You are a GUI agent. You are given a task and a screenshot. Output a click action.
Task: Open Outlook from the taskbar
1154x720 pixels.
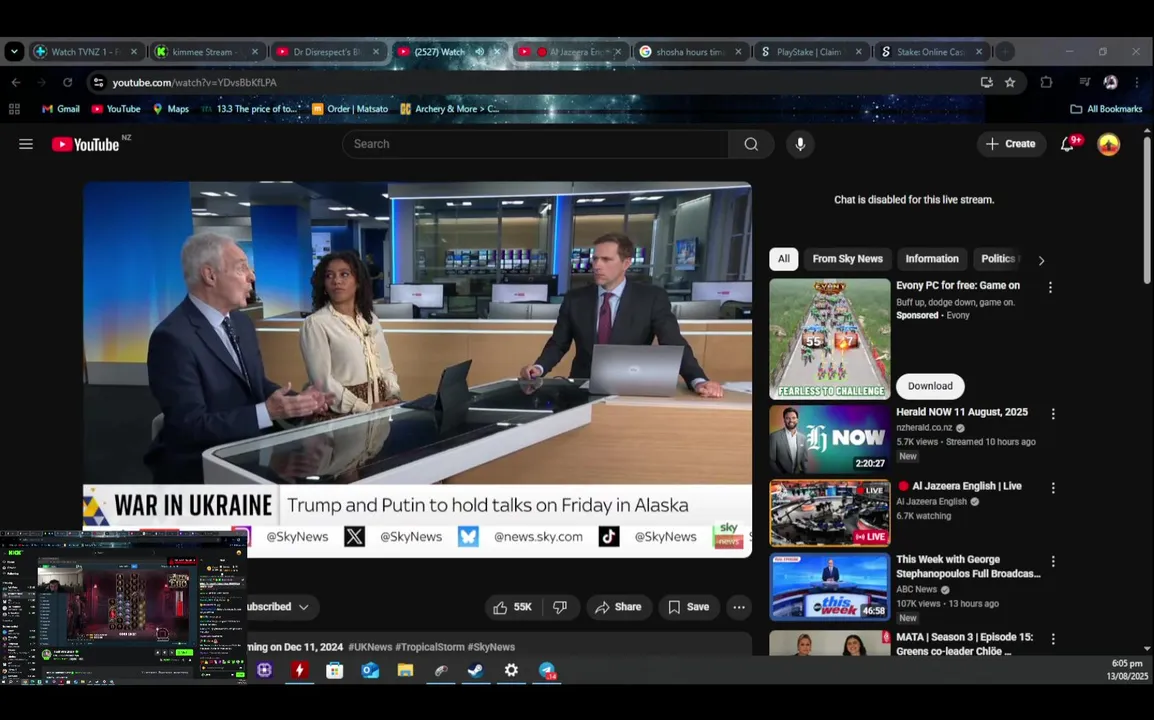[x=369, y=670]
